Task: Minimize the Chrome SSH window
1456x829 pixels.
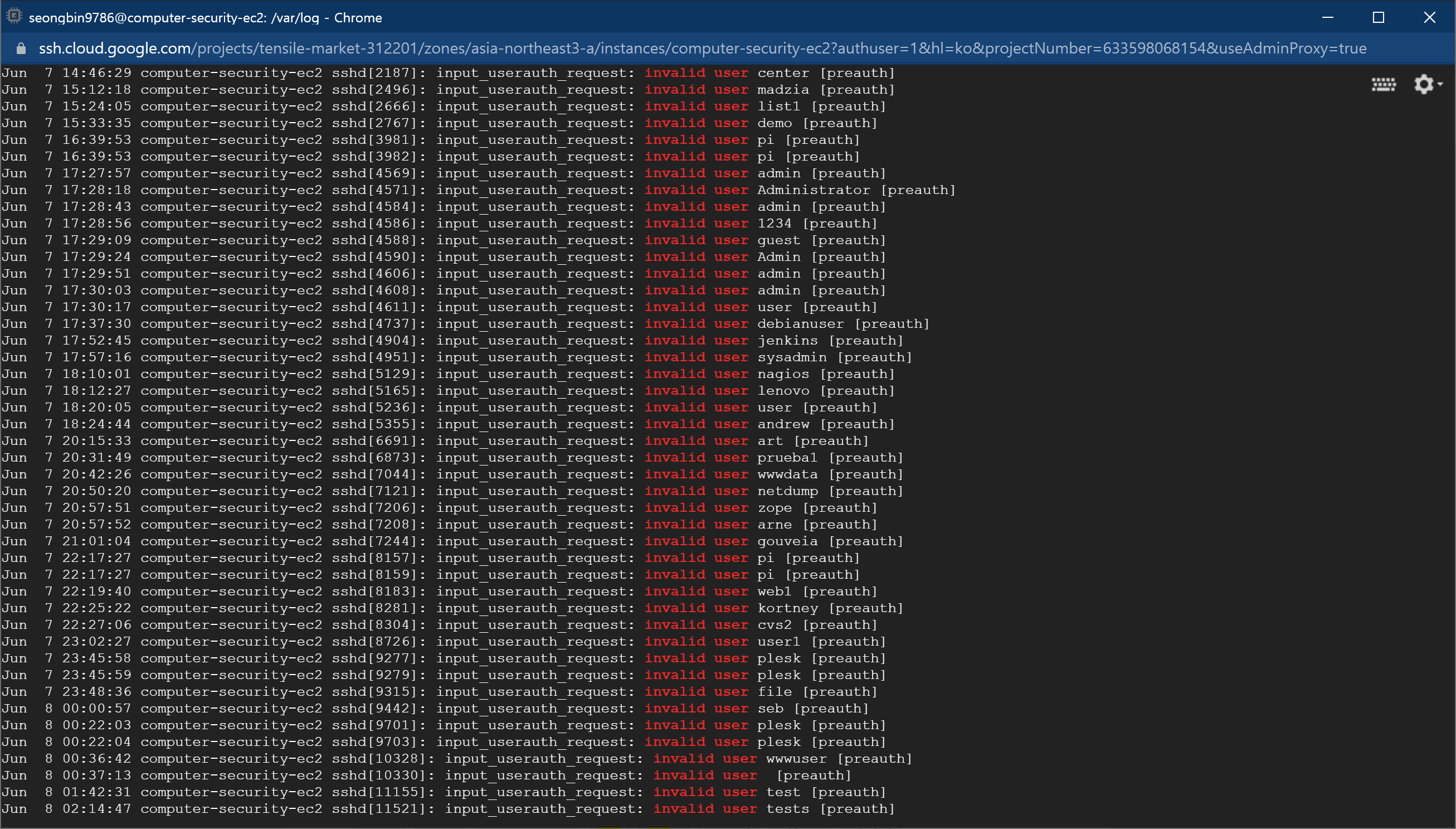Action: [1327, 18]
